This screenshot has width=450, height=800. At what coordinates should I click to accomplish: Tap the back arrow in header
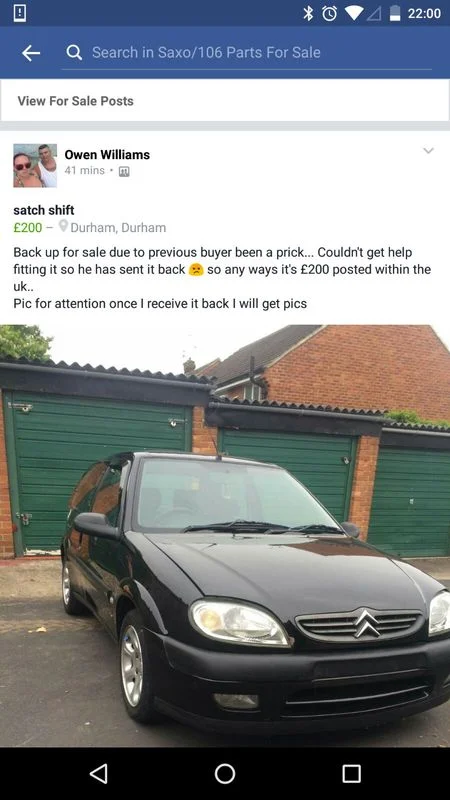(31, 53)
